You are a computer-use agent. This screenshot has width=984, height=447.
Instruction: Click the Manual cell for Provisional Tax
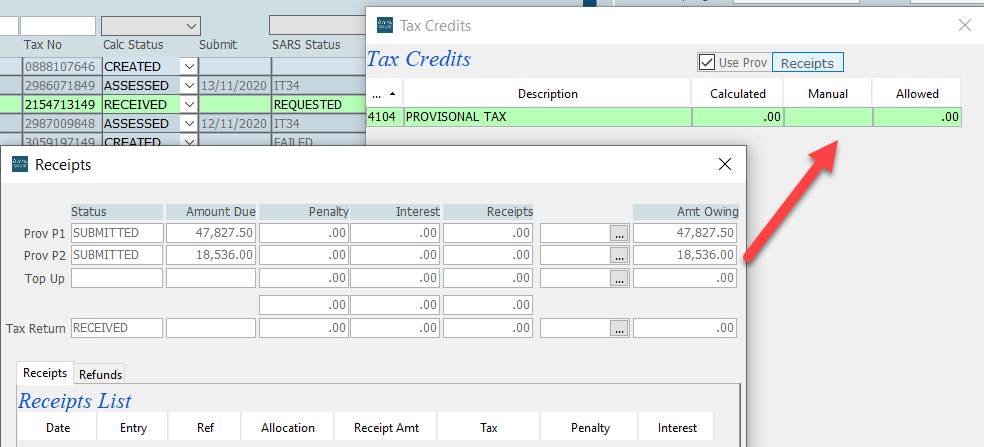[x=828, y=117]
